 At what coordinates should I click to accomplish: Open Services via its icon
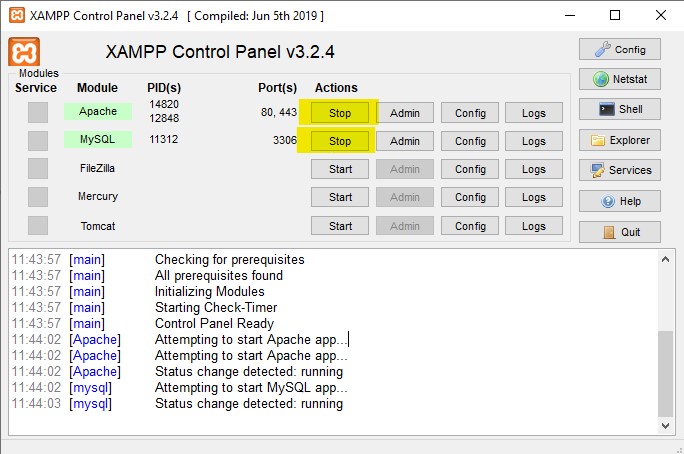tap(619, 170)
